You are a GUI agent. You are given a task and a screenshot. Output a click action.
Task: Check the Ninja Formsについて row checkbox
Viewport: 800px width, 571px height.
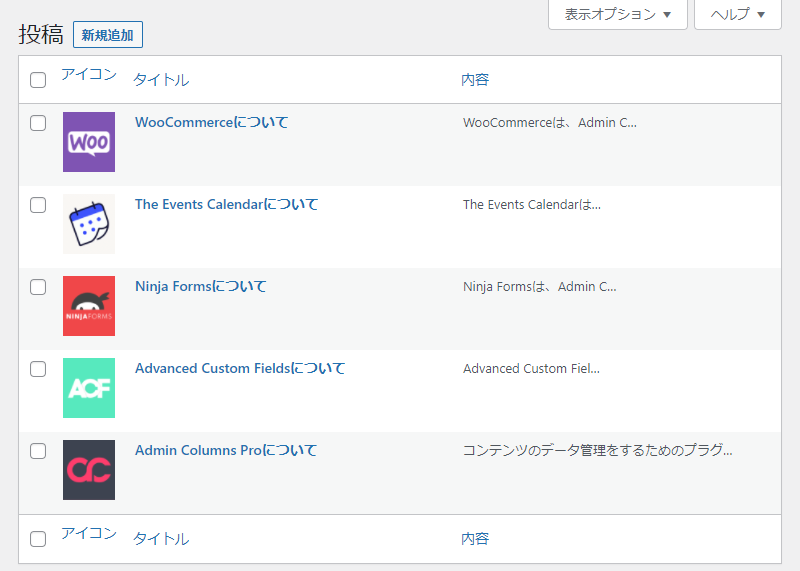(x=38, y=287)
